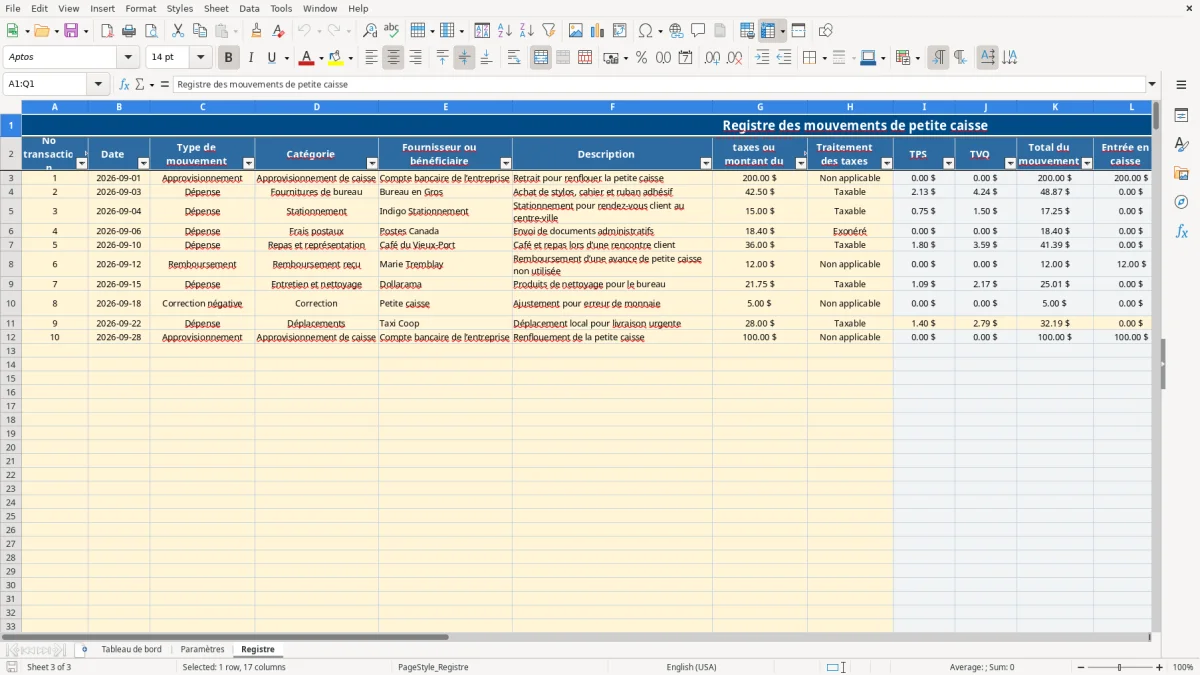Toggle Align Left
Screen dimensions: 1200x675
372,58
